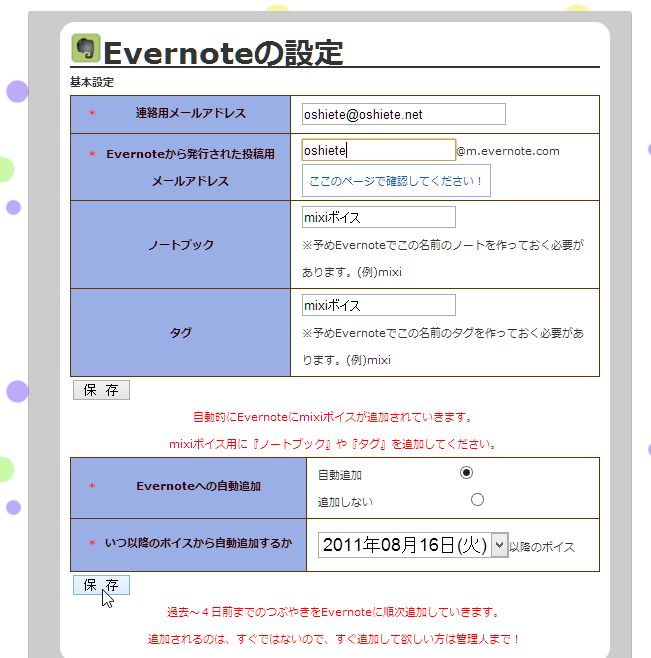The image size is (651, 658).
Task: Select the 追加しない radio button
Action: click(477, 499)
